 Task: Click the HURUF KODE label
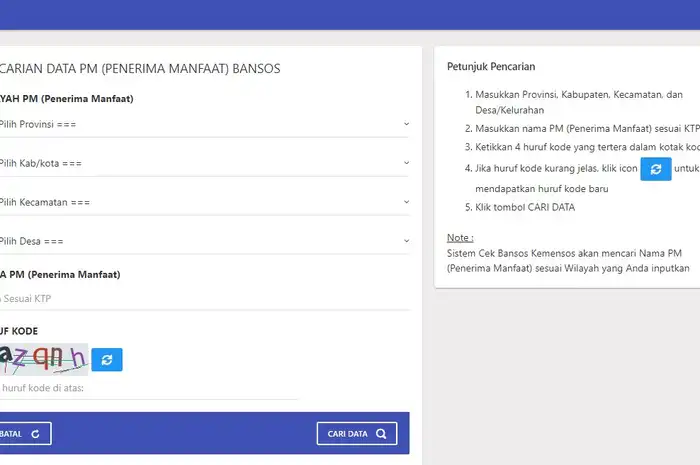click(x=18, y=331)
